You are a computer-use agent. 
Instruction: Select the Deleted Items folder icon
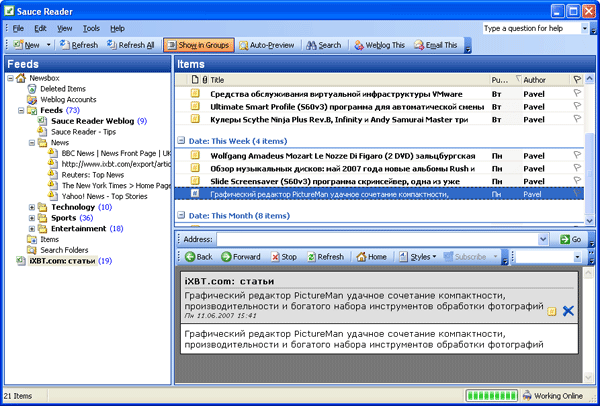click(x=31, y=89)
